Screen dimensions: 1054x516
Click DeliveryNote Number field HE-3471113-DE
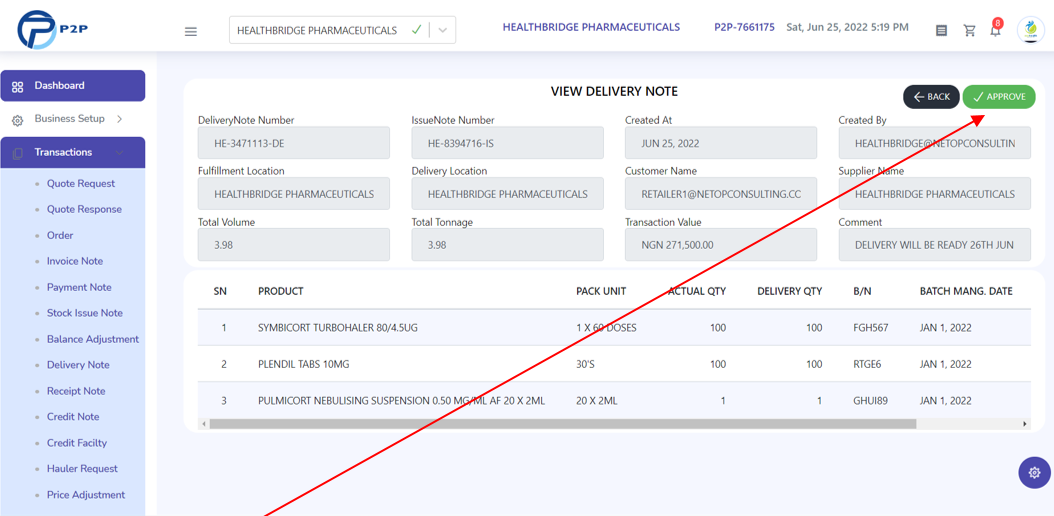[x=294, y=143]
